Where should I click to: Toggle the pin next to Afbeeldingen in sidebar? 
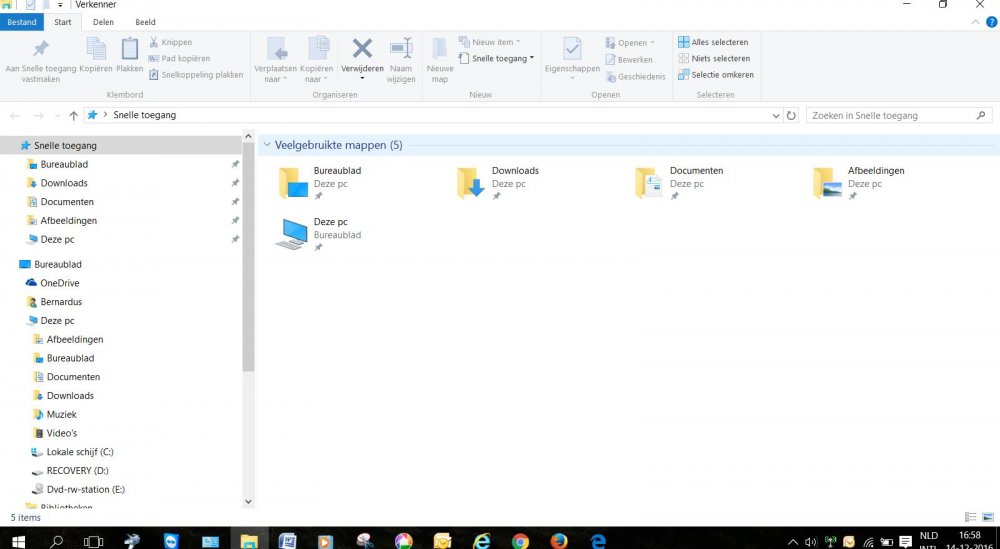[x=235, y=221]
